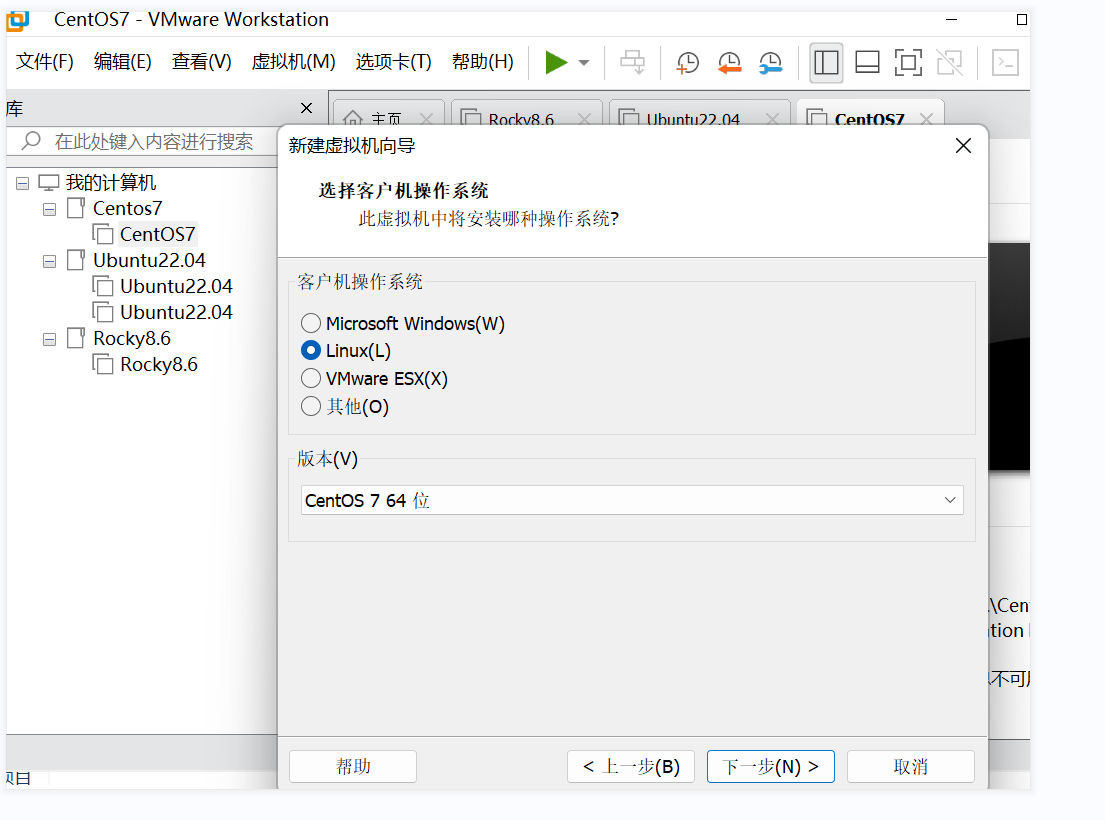Select the CentOS7 VM in library tree
Image resolution: width=1105 pixels, height=820 pixels.
tap(156, 234)
